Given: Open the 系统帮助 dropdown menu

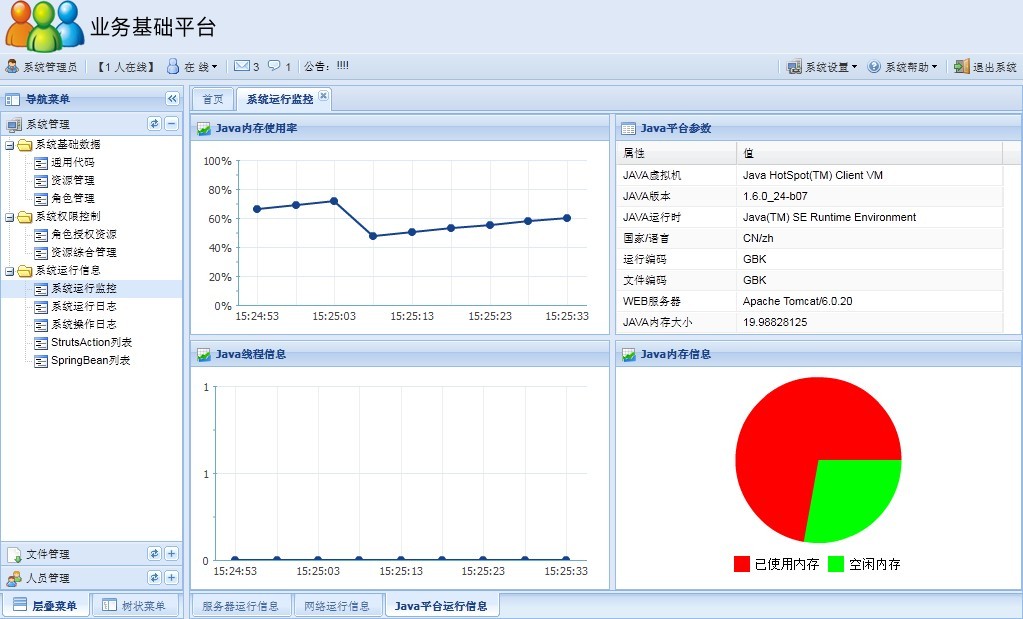Looking at the screenshot, I should tap(902, 67).
